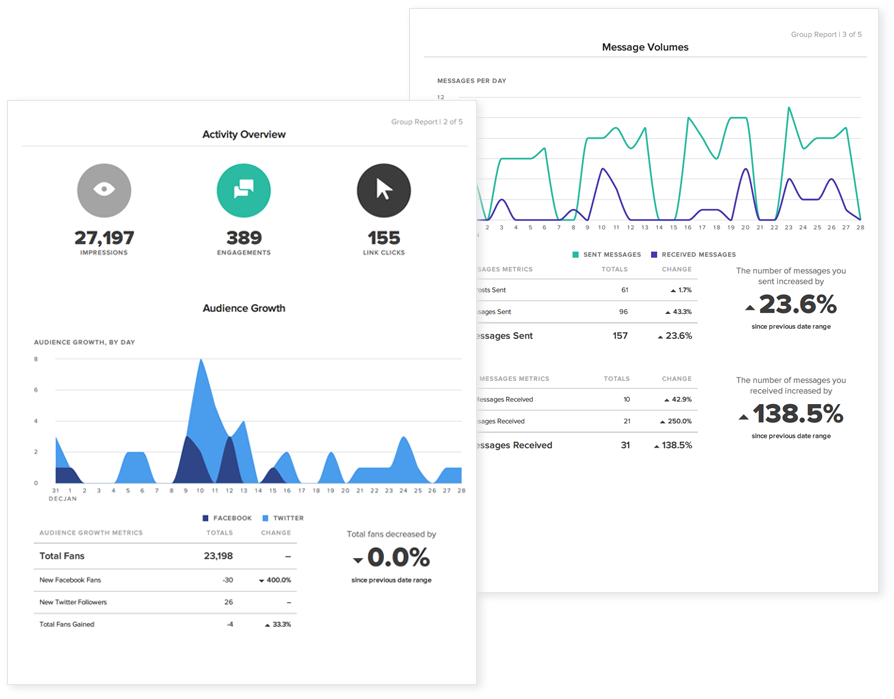
Task: Click the "FACEBOOK" legend label
Action: click(x=233, y=518)
